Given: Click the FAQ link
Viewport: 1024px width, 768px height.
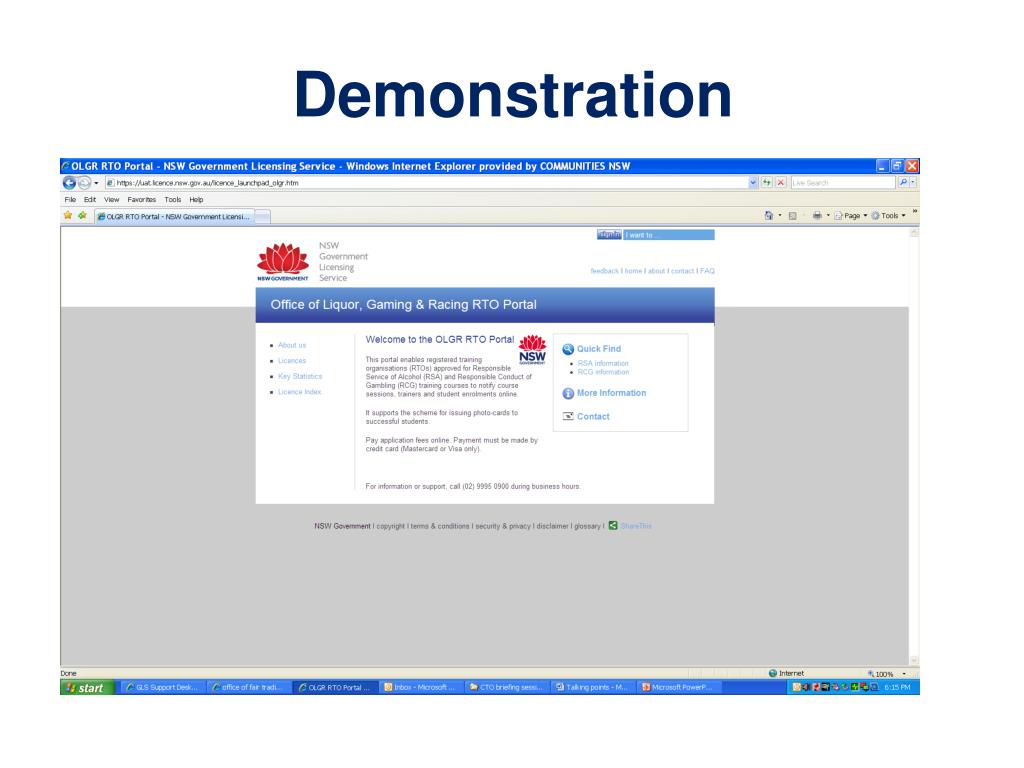Looking at the screenshot, I should coord(707,271).
